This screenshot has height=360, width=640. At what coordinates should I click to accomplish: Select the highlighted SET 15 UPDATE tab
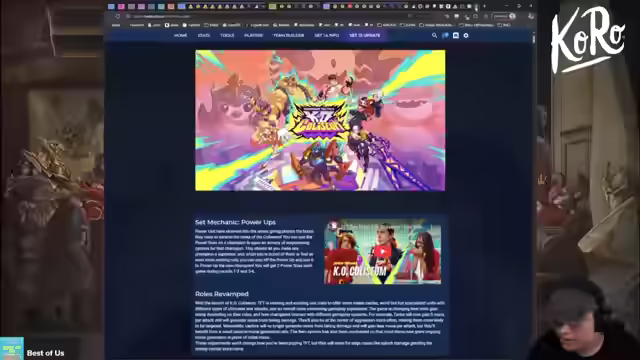[x=364, y=36]
